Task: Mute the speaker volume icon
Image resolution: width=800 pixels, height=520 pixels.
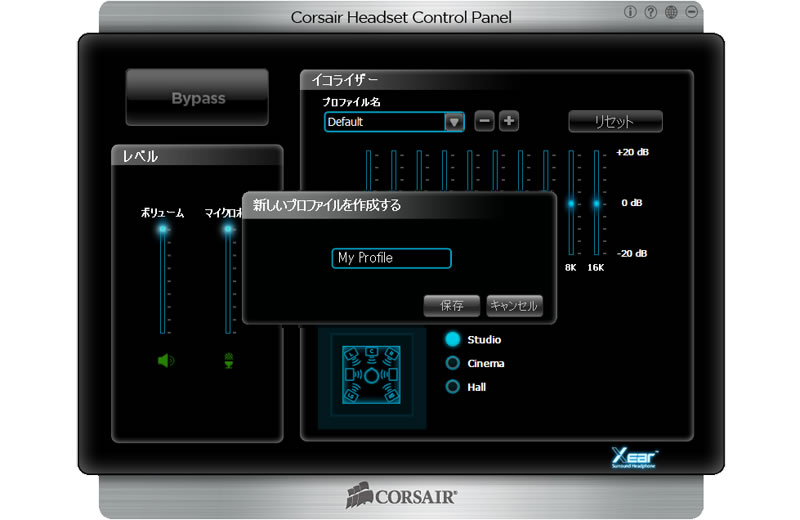Action: (x=166, y=361)
